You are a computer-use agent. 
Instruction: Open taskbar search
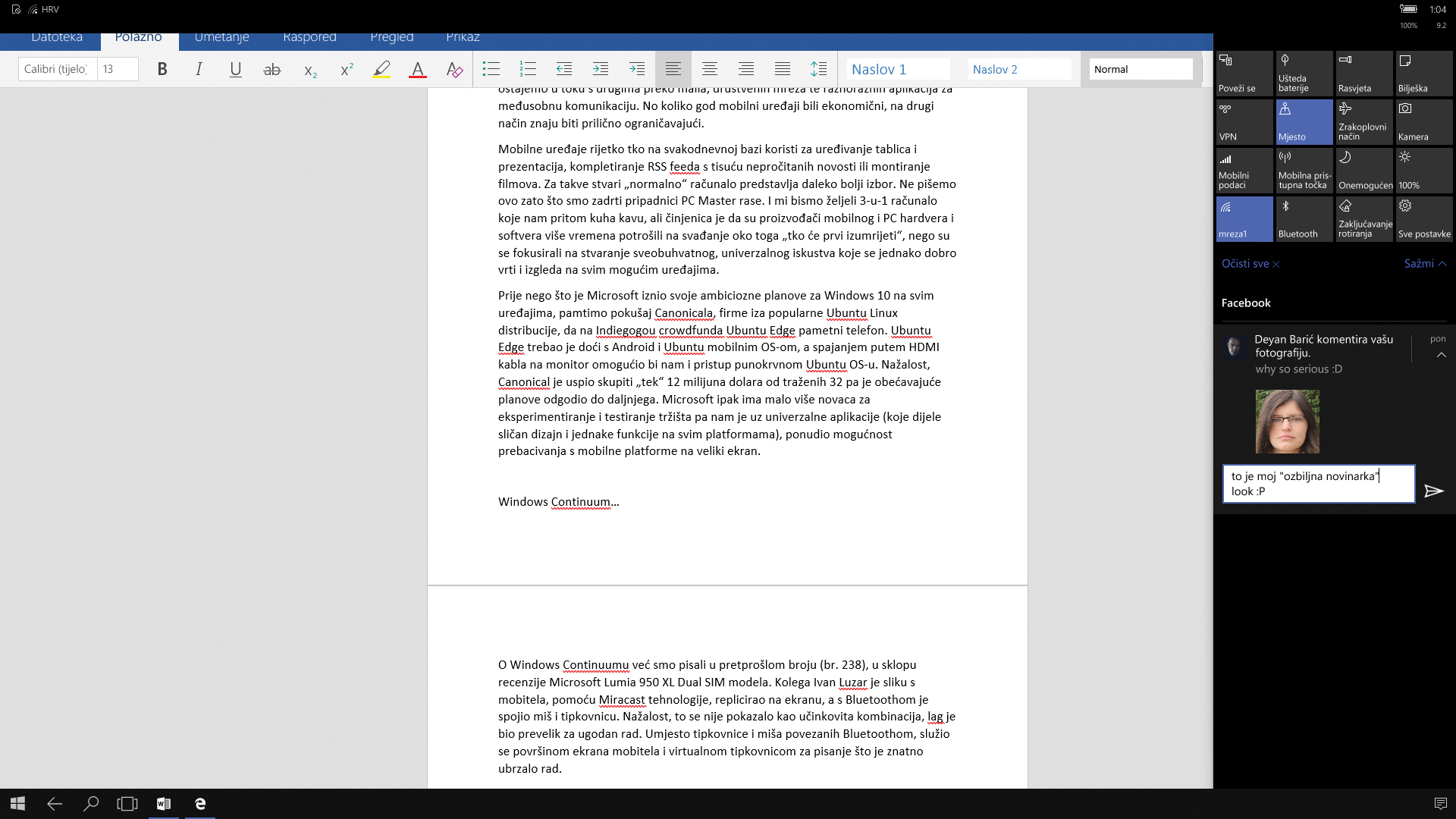click(91, 804)
